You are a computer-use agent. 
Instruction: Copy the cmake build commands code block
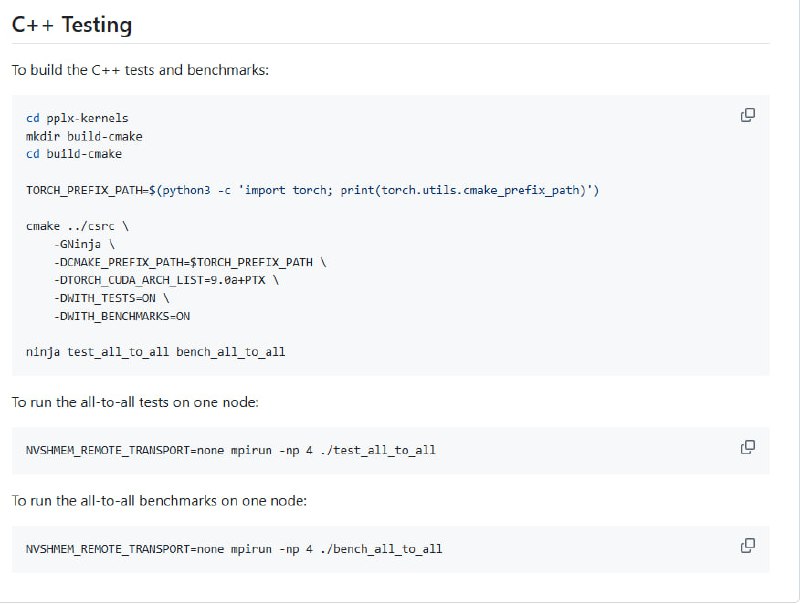pos(747,115)
